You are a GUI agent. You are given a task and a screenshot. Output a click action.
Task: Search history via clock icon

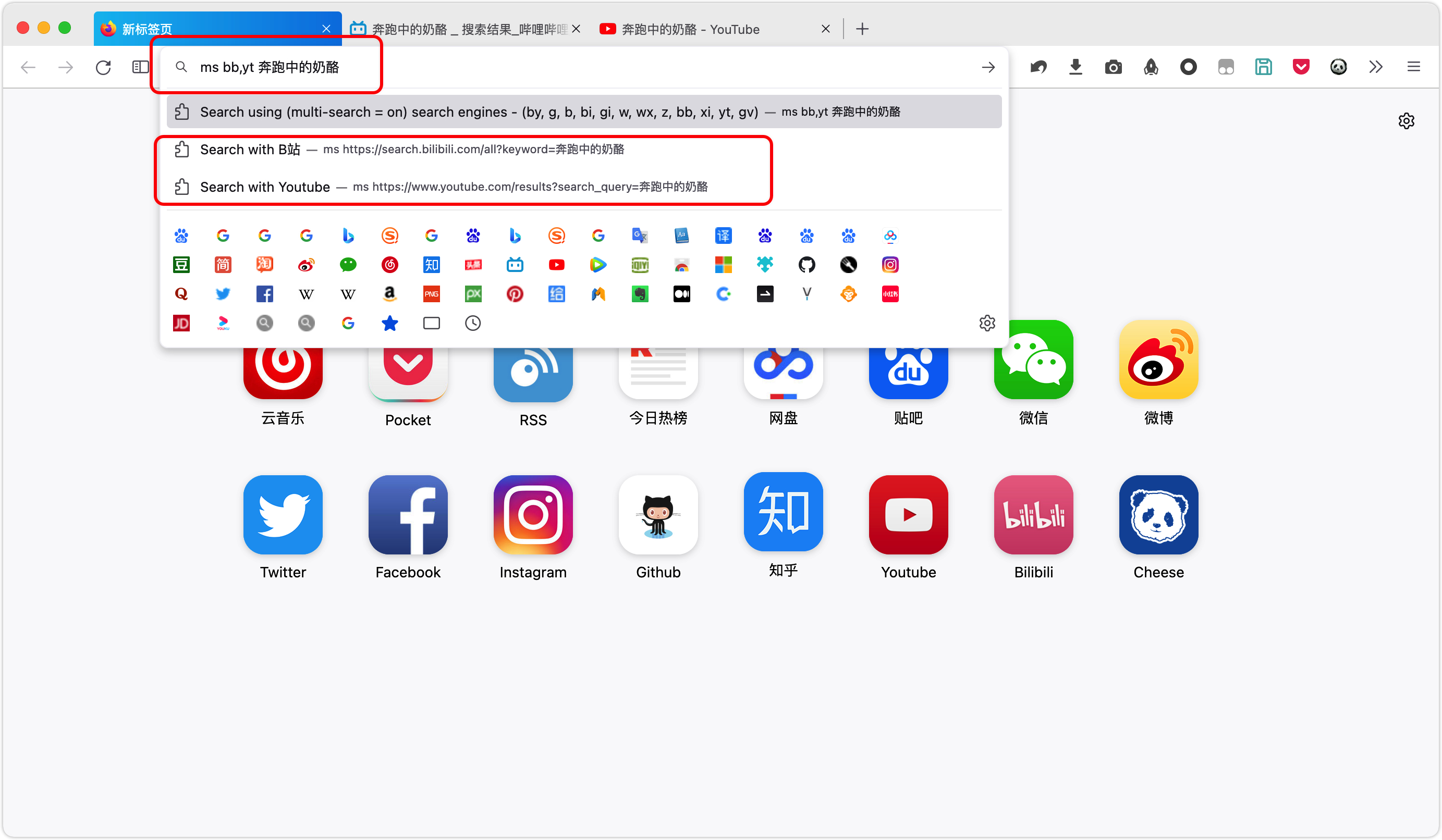473,323
